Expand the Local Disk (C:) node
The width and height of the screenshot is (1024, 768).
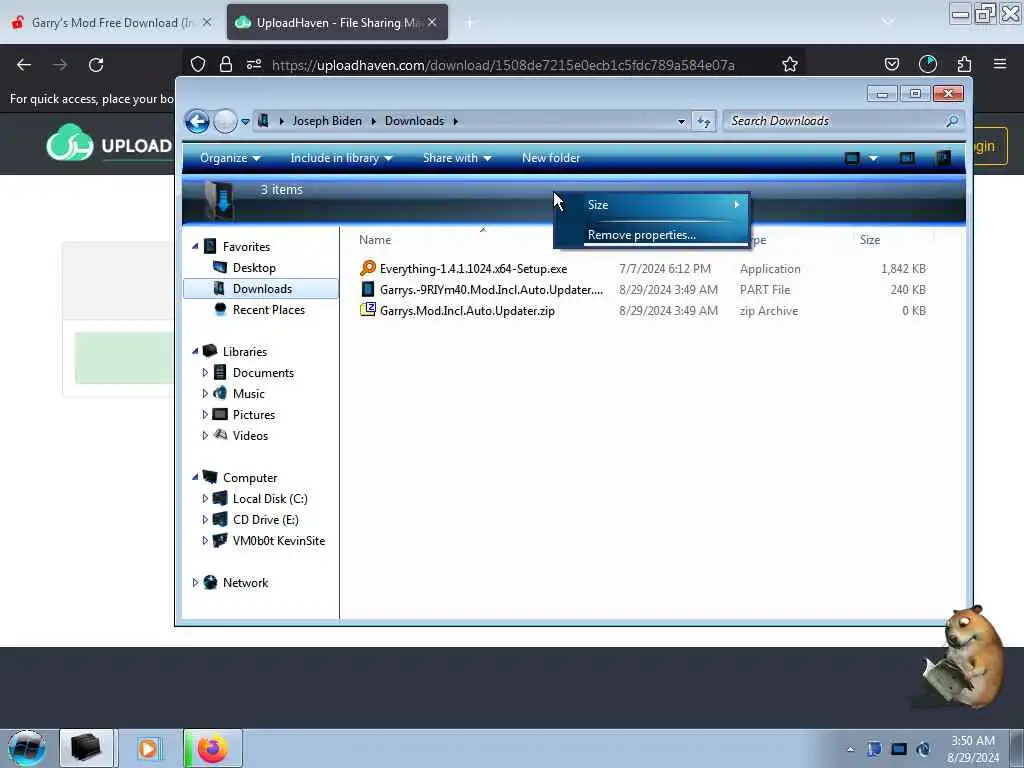[205, 499]
